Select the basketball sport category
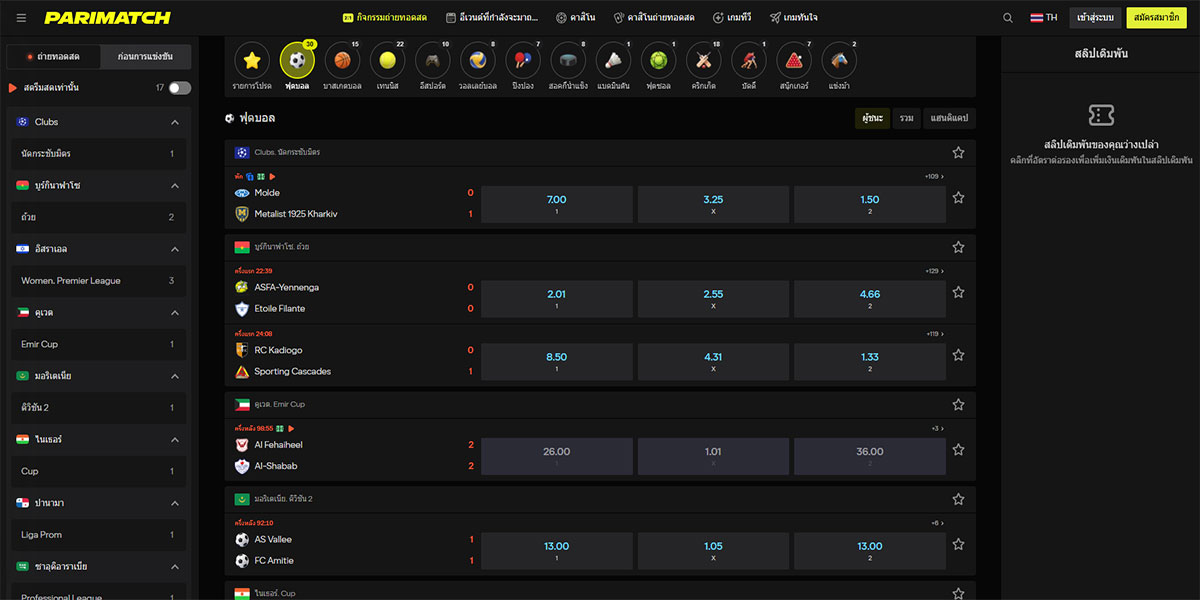The image size is (1200, 600). tap(341, 62)
